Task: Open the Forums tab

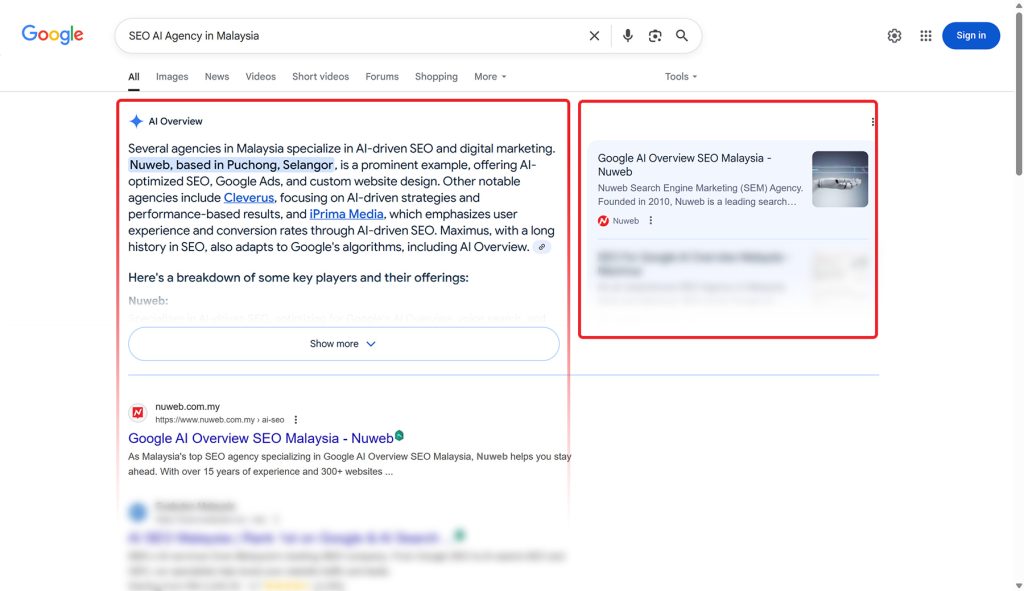Action: [382, 76]
